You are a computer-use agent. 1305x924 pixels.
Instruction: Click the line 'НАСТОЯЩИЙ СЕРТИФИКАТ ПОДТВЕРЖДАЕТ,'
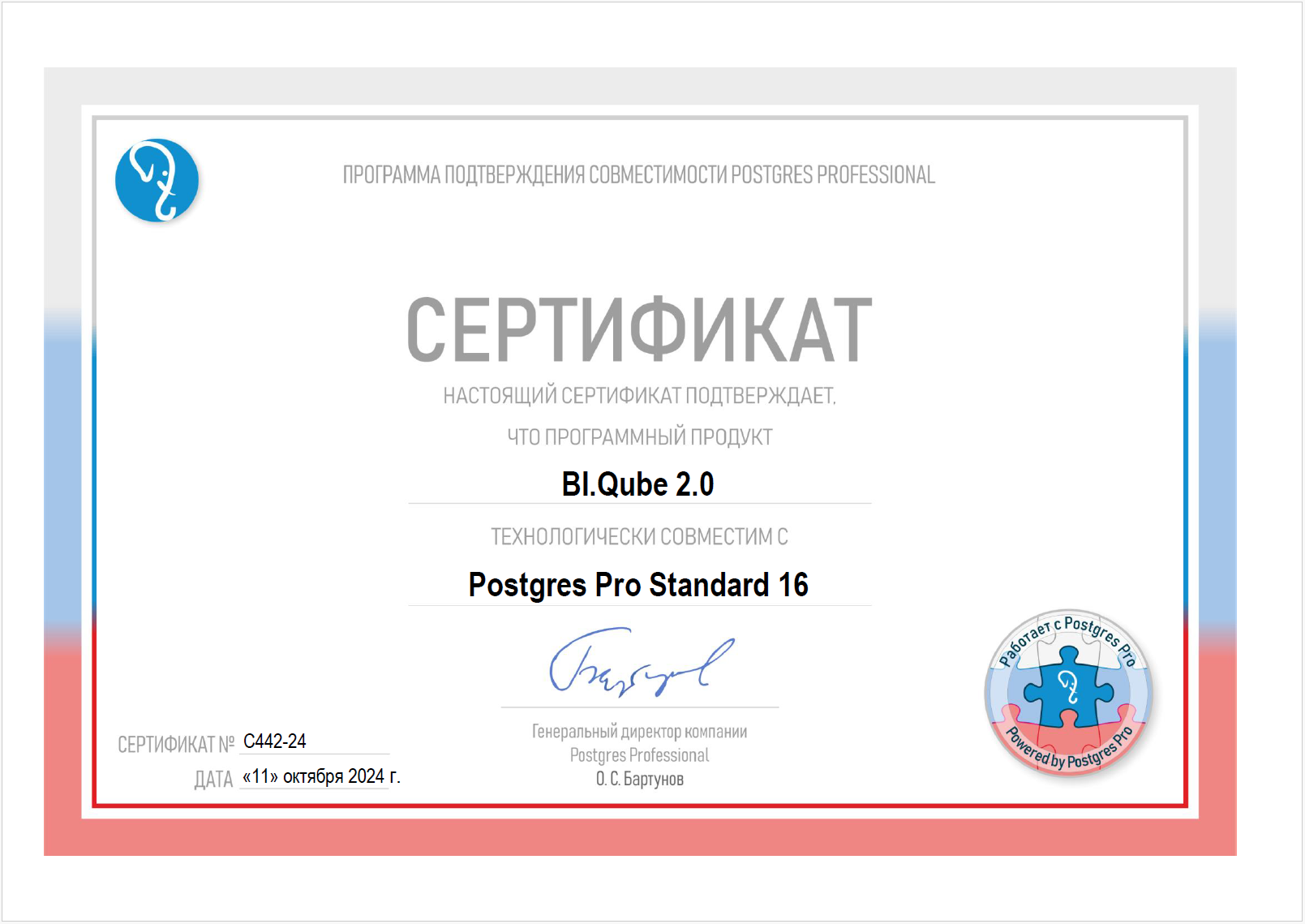click(x=639, y=396)
